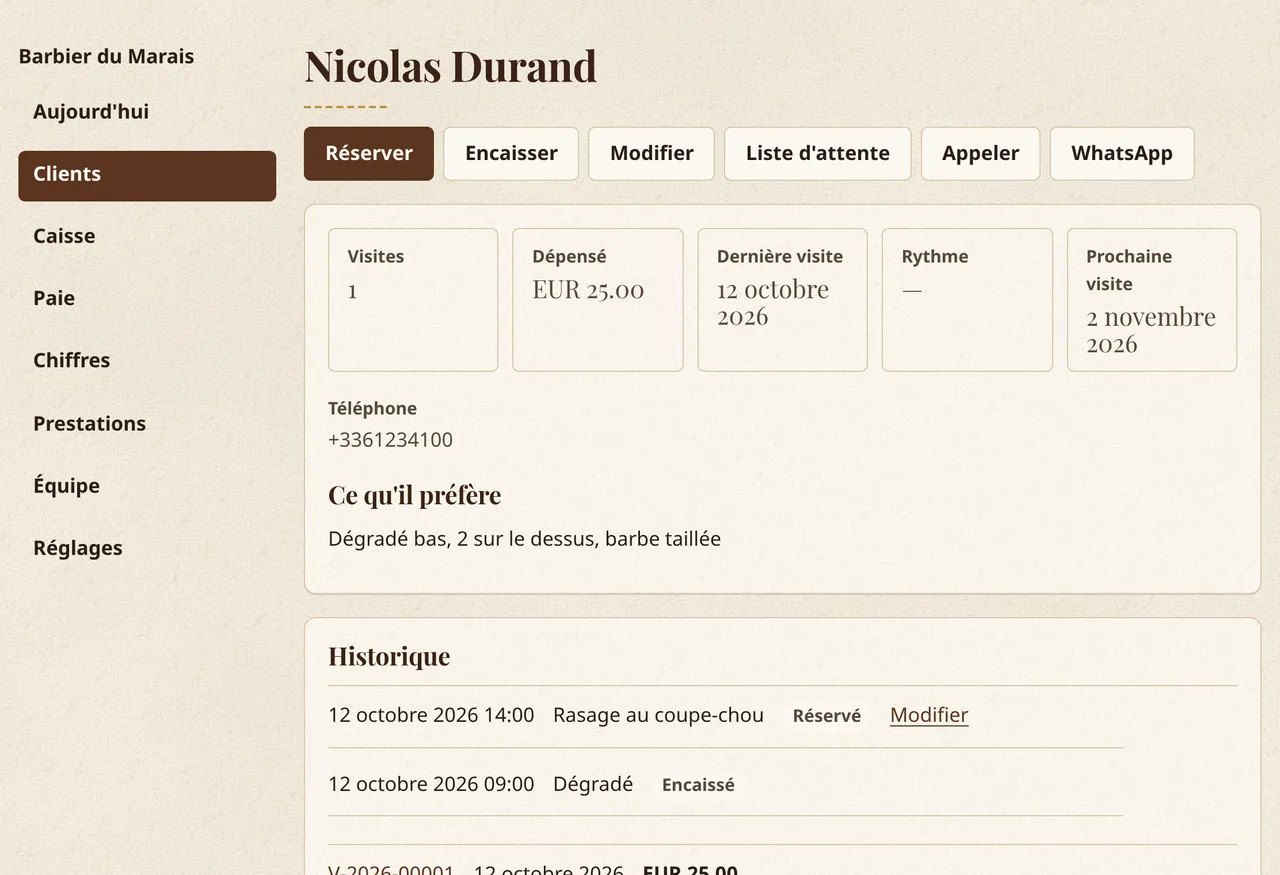Click the Modifier link for Rasage au coupe-chou
This screenshot has width=1280, height=875.
coord(929,715)
